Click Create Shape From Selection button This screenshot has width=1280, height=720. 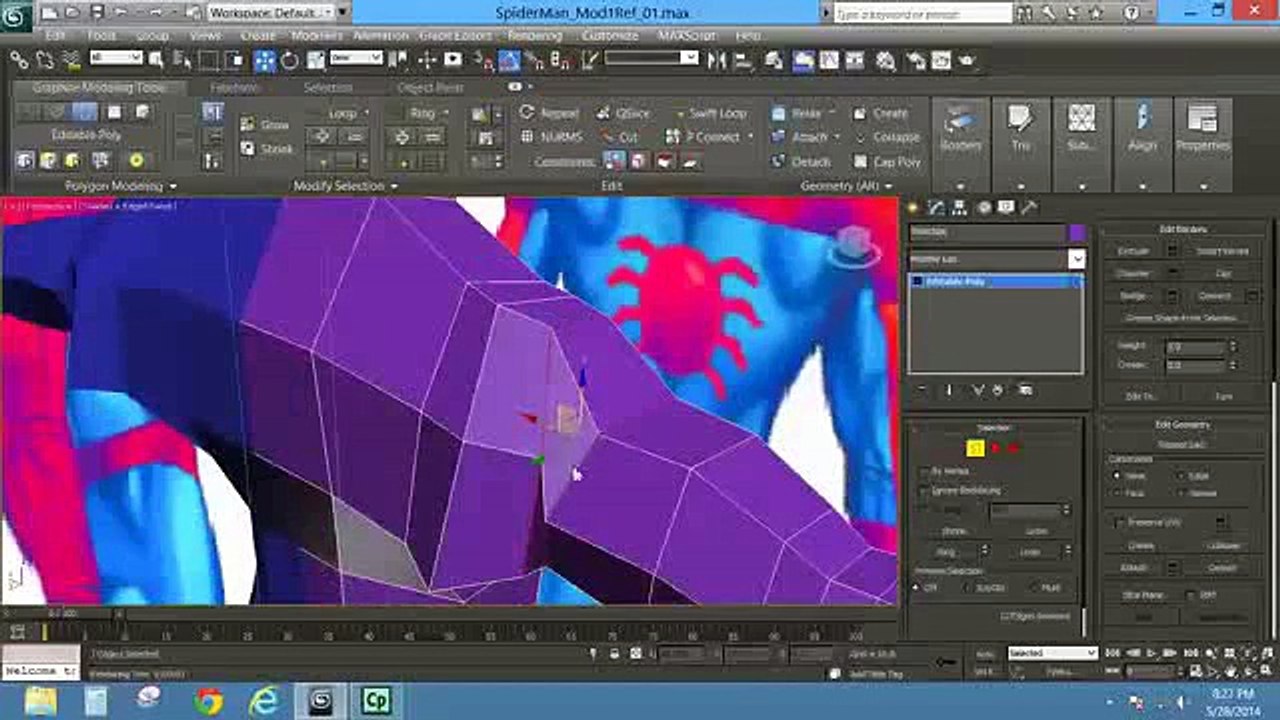click(1181, 318)
